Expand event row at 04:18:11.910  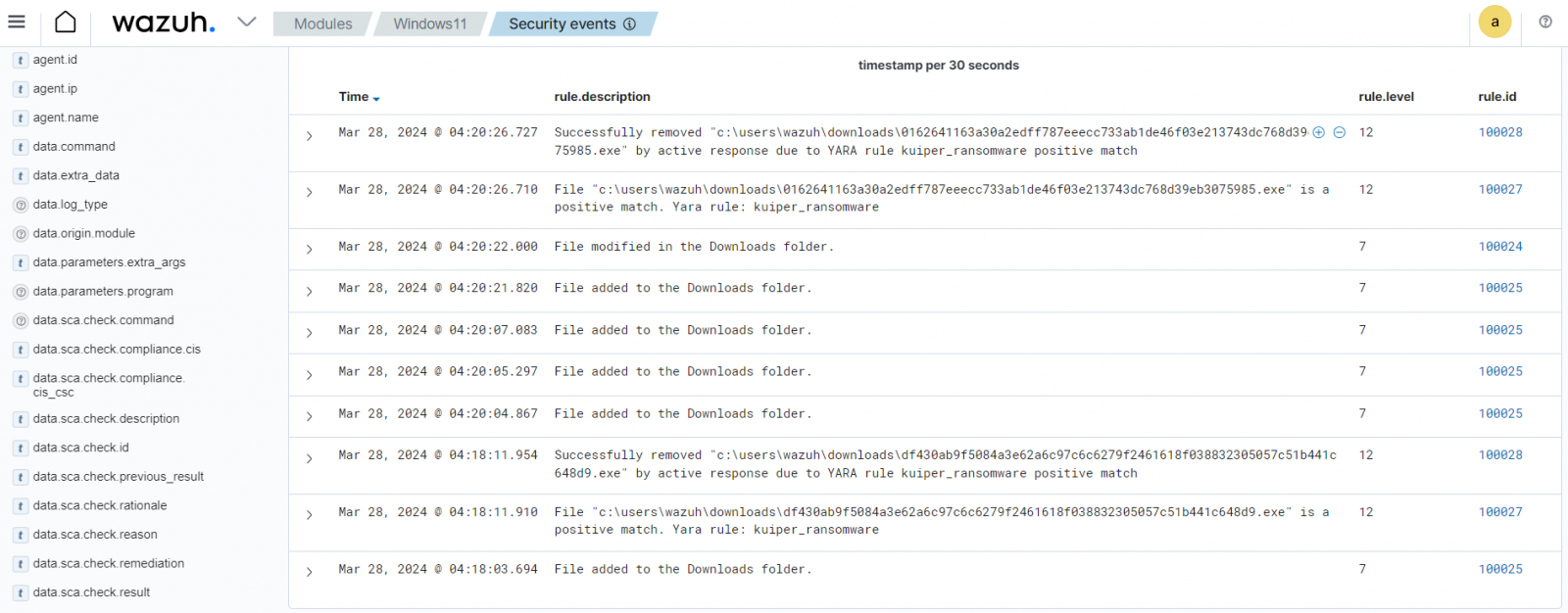point(309,515)
